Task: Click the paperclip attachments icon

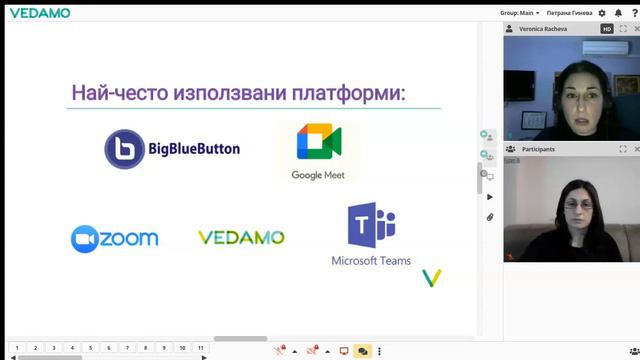Action: (x=490, y=217)
